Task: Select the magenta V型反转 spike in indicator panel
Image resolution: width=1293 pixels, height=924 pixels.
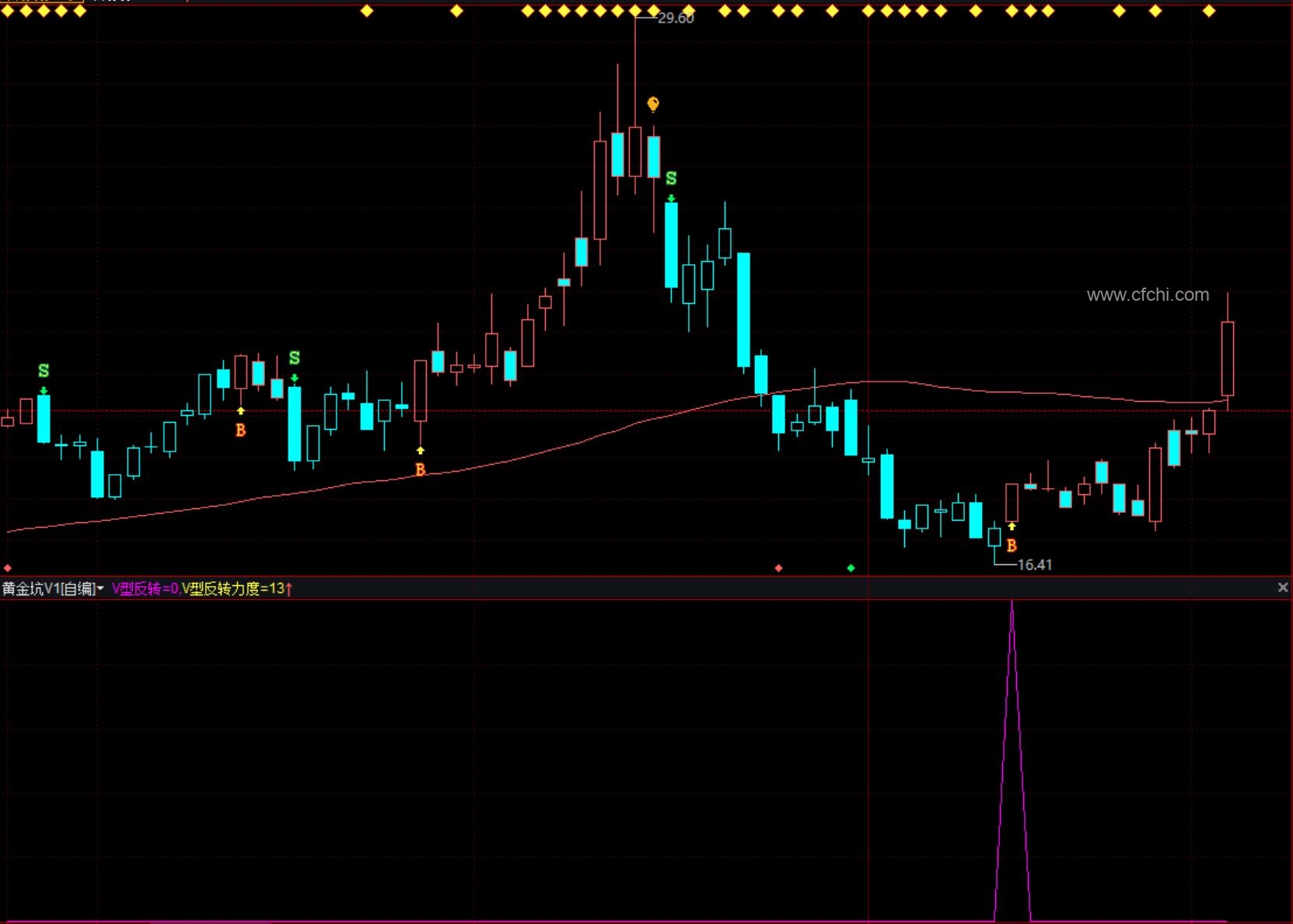Action: click(1012, 762)
